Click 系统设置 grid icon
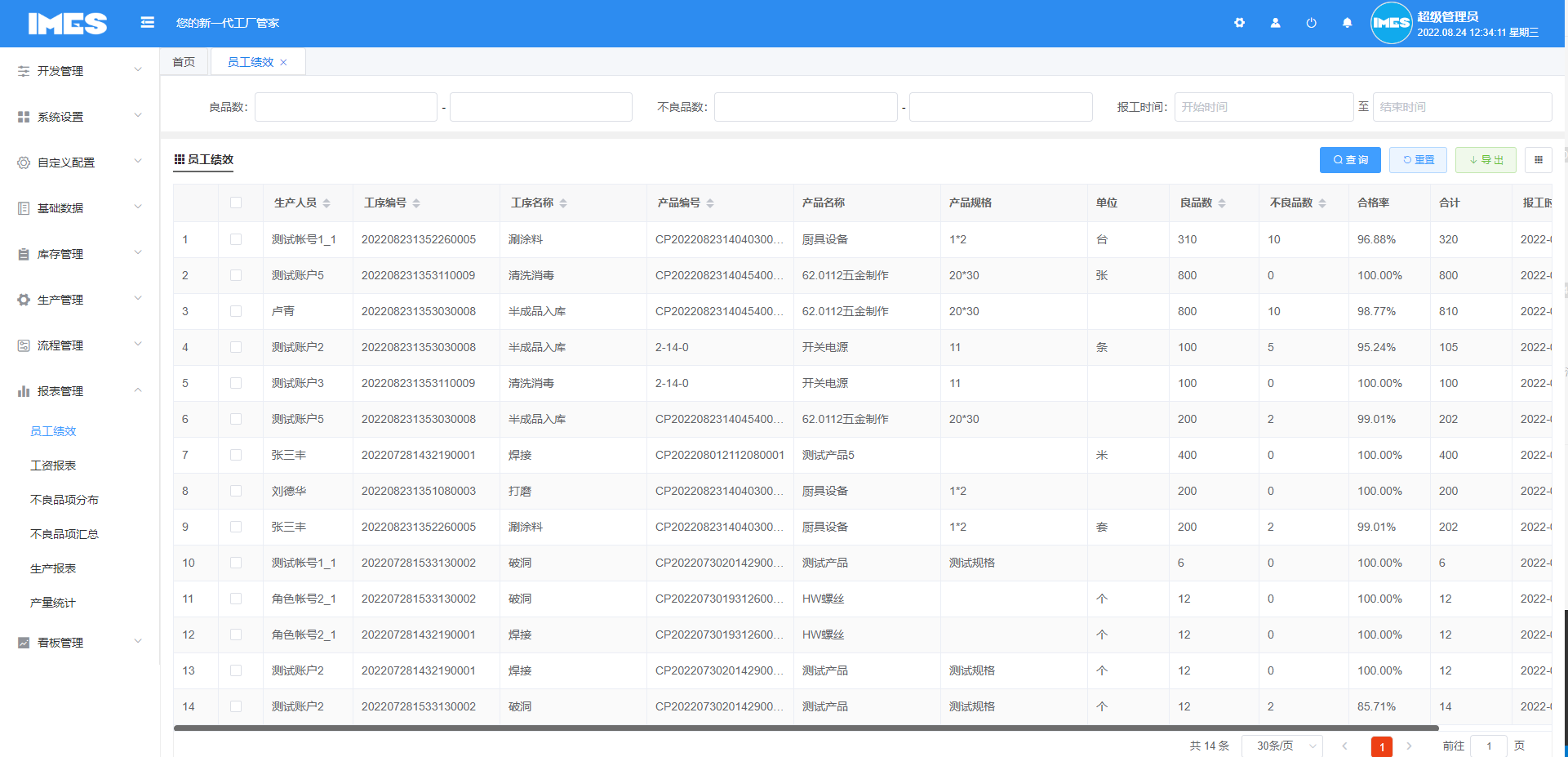1568x757 pixels. [x=24, y=117]
